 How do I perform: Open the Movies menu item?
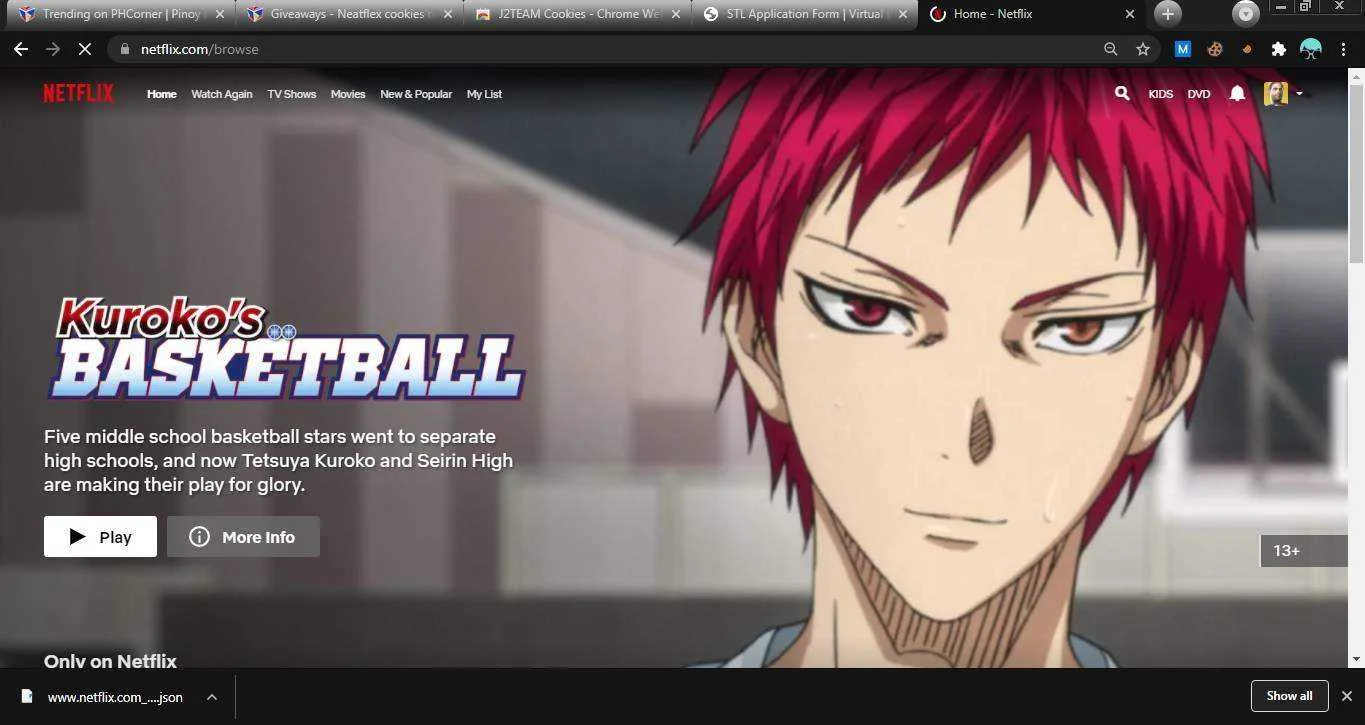[x=348, y=94]
